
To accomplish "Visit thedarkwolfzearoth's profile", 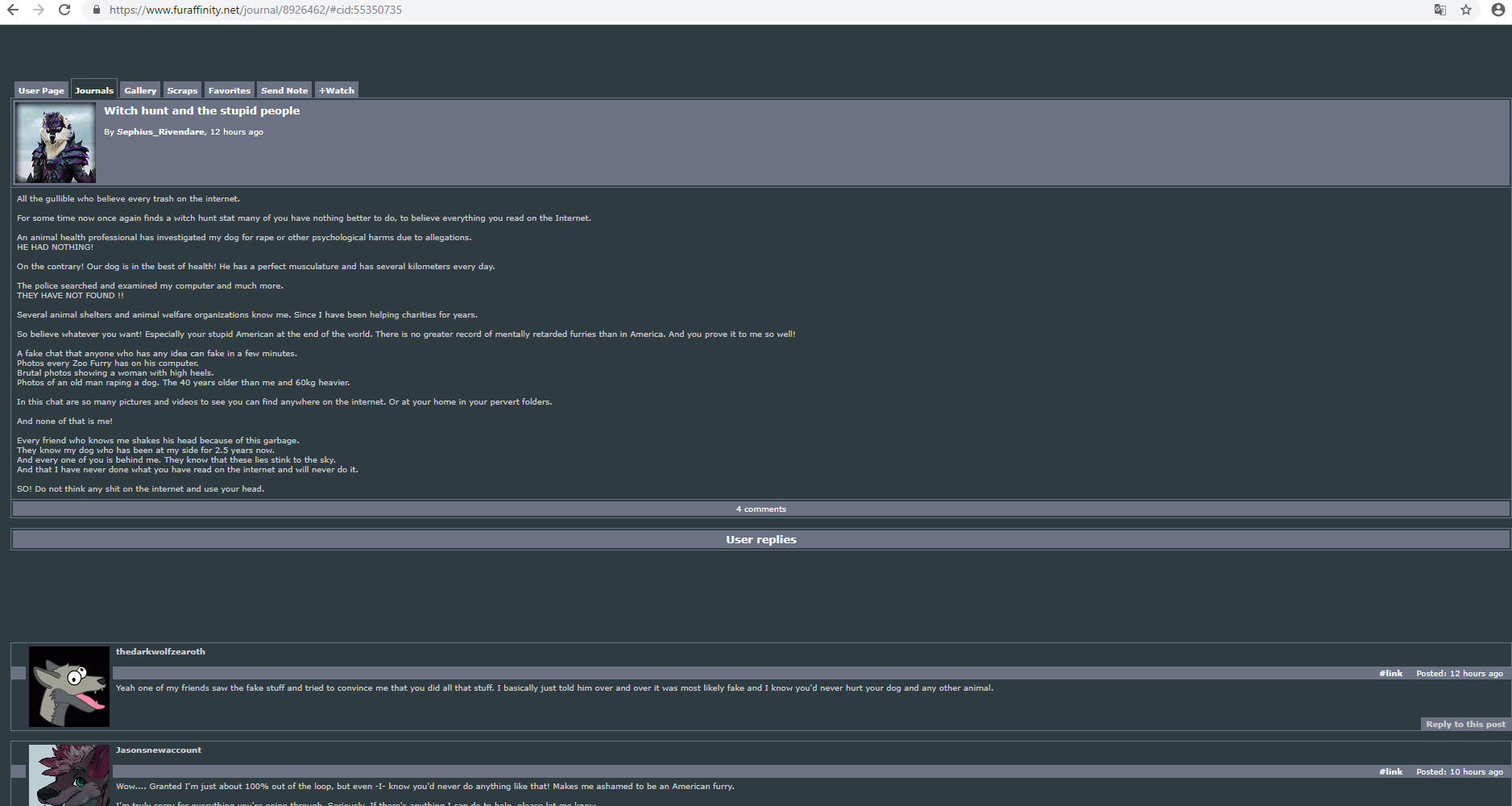I will click(160, 651).
